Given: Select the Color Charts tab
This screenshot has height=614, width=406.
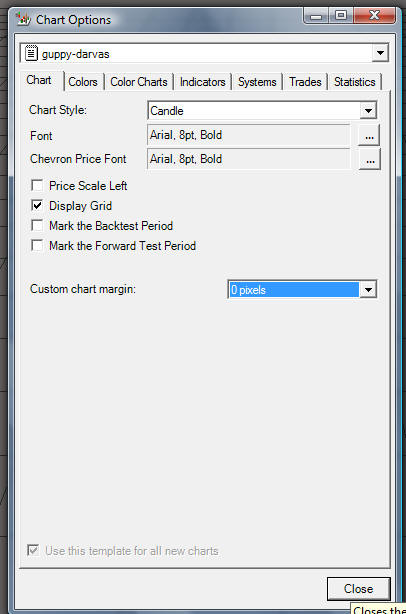Looking at the screenshot, I should tap(139, 82).
